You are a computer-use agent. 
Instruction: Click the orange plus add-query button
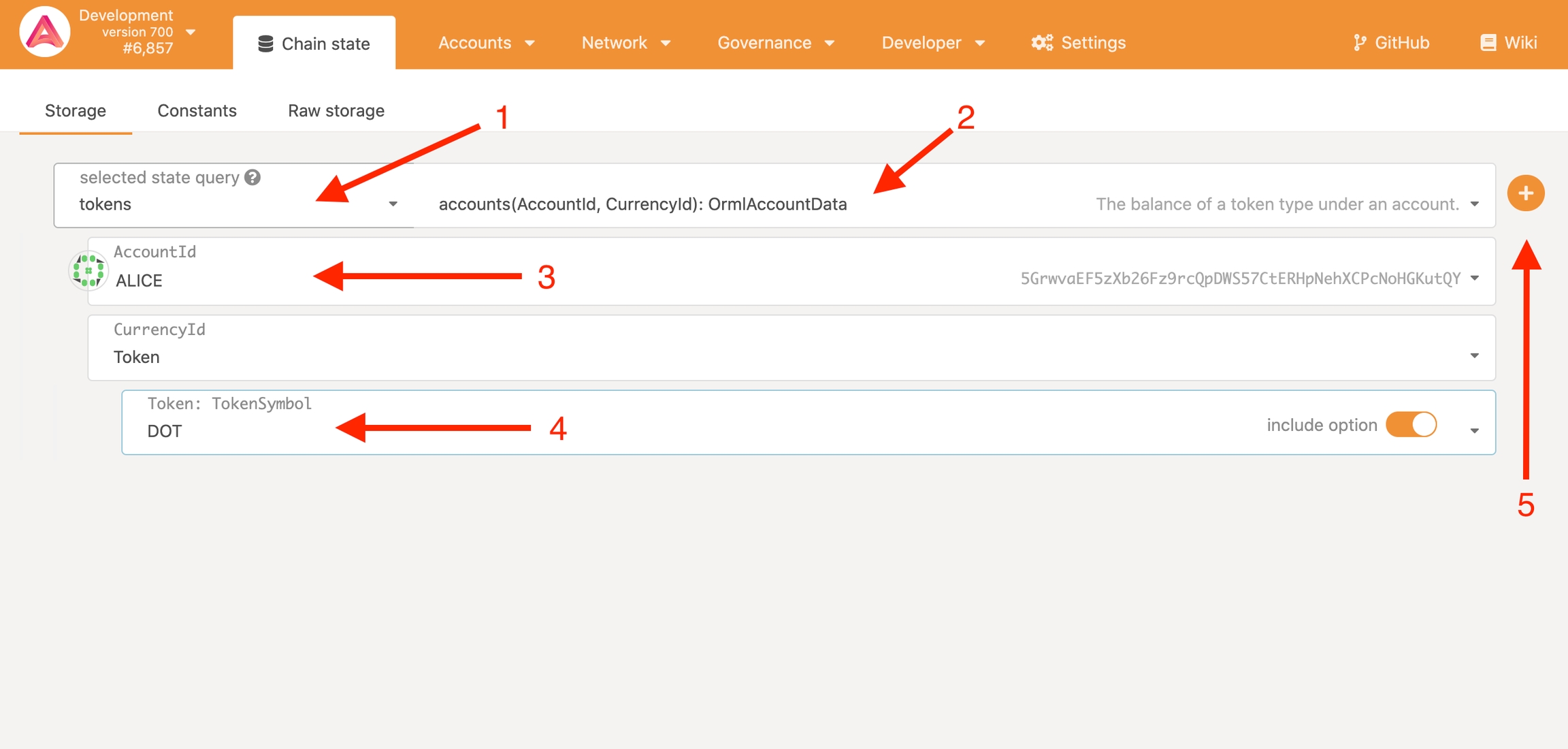(1525, 193)
